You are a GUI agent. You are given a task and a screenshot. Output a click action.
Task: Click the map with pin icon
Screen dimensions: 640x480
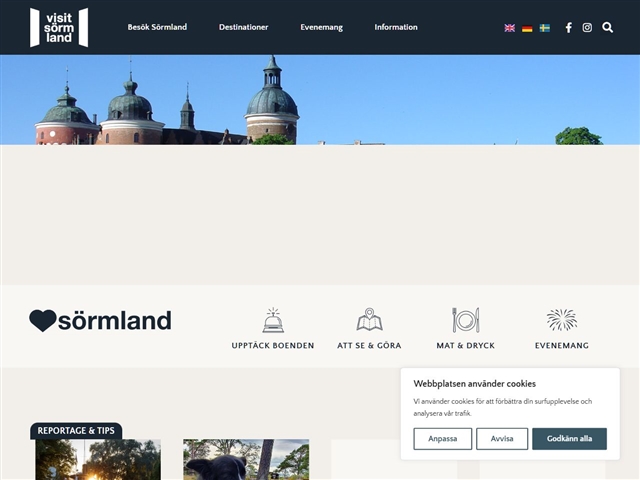(369, 320)
